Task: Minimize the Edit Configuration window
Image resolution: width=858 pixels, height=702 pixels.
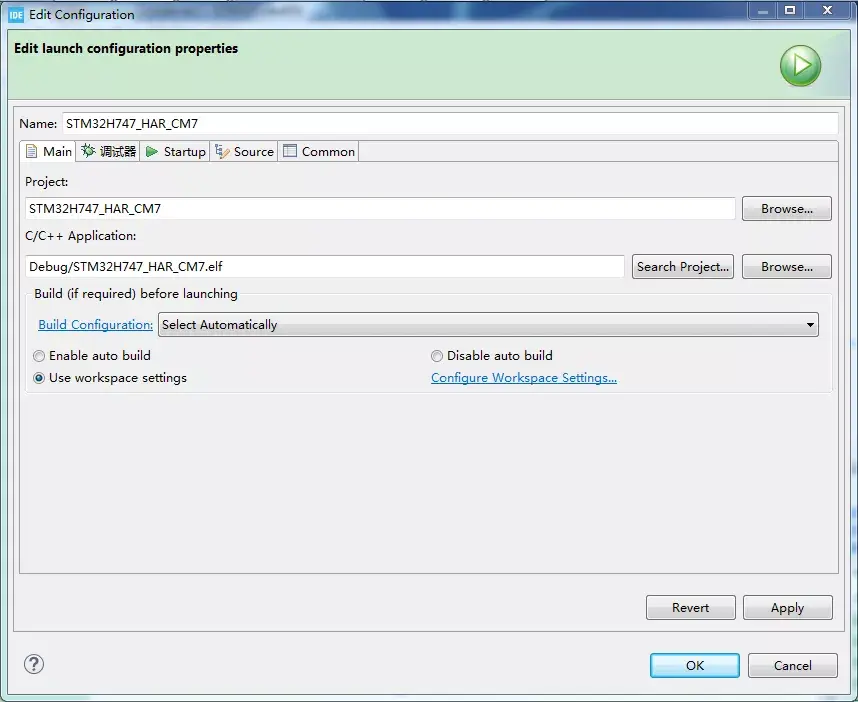Action: click(762, 10)
